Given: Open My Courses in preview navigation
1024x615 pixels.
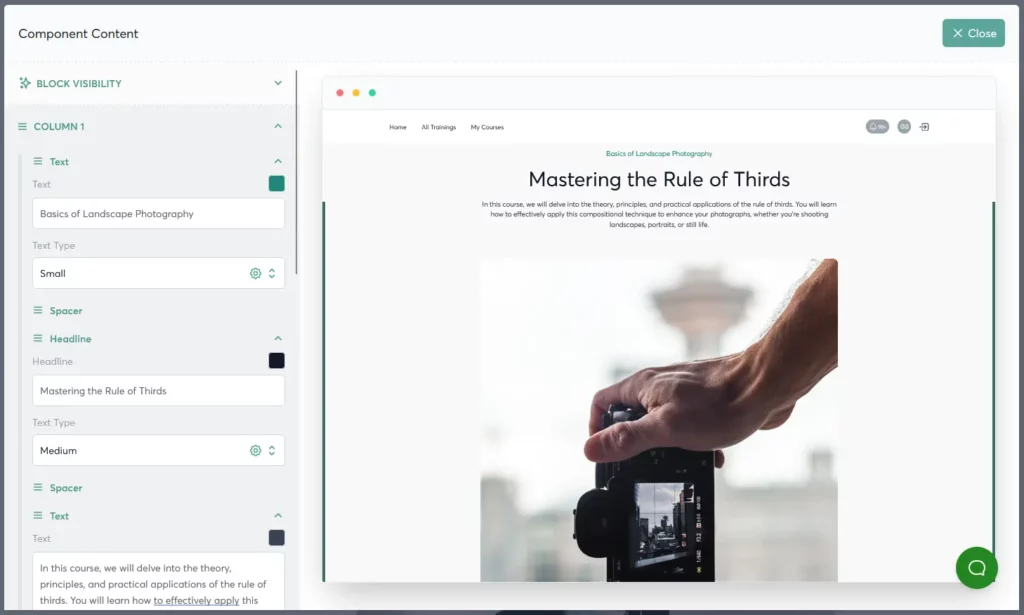Looking at the screenshot, I should point(487,127).
